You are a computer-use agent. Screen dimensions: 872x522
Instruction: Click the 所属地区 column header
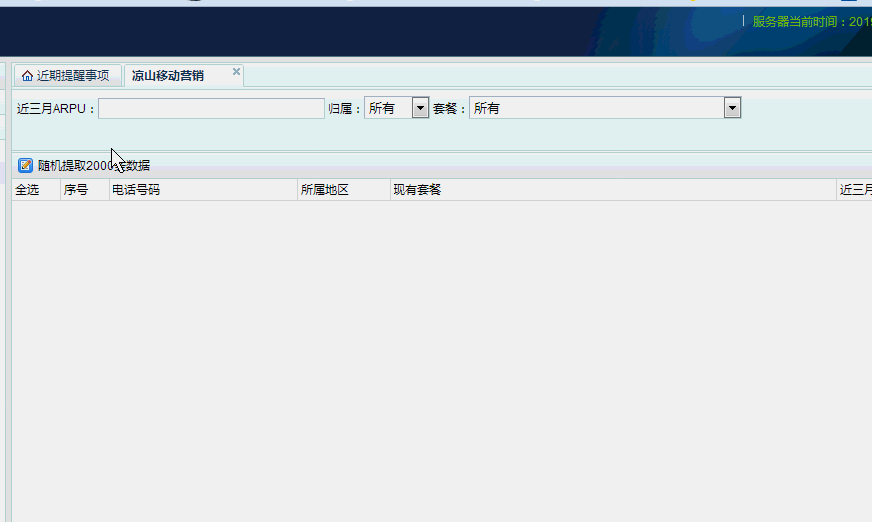click(x=344, y=190)
